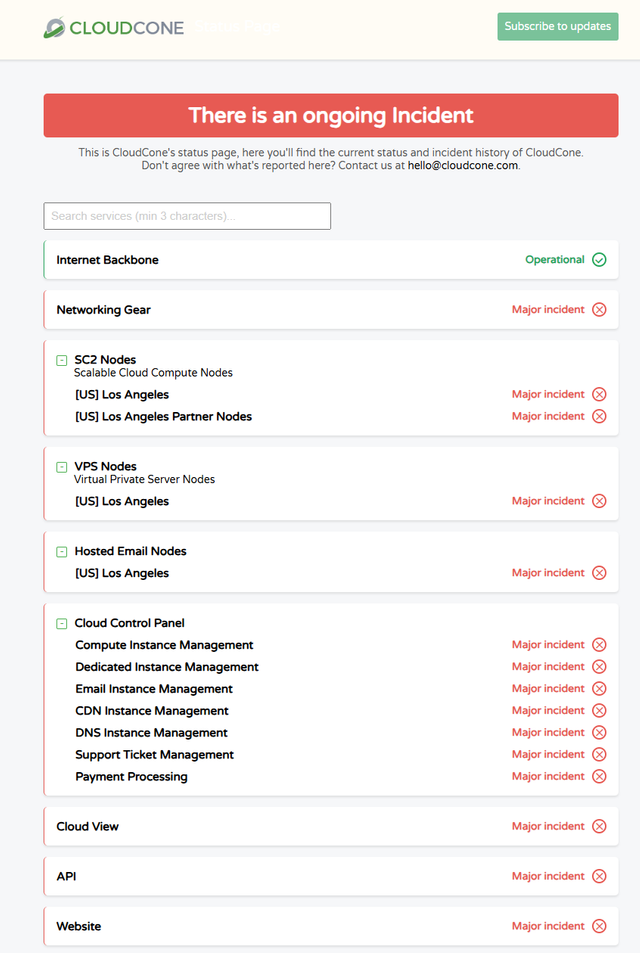Focus the Search services input field
640x953 pixels.
pyautogui.click(x=187, y=216)
